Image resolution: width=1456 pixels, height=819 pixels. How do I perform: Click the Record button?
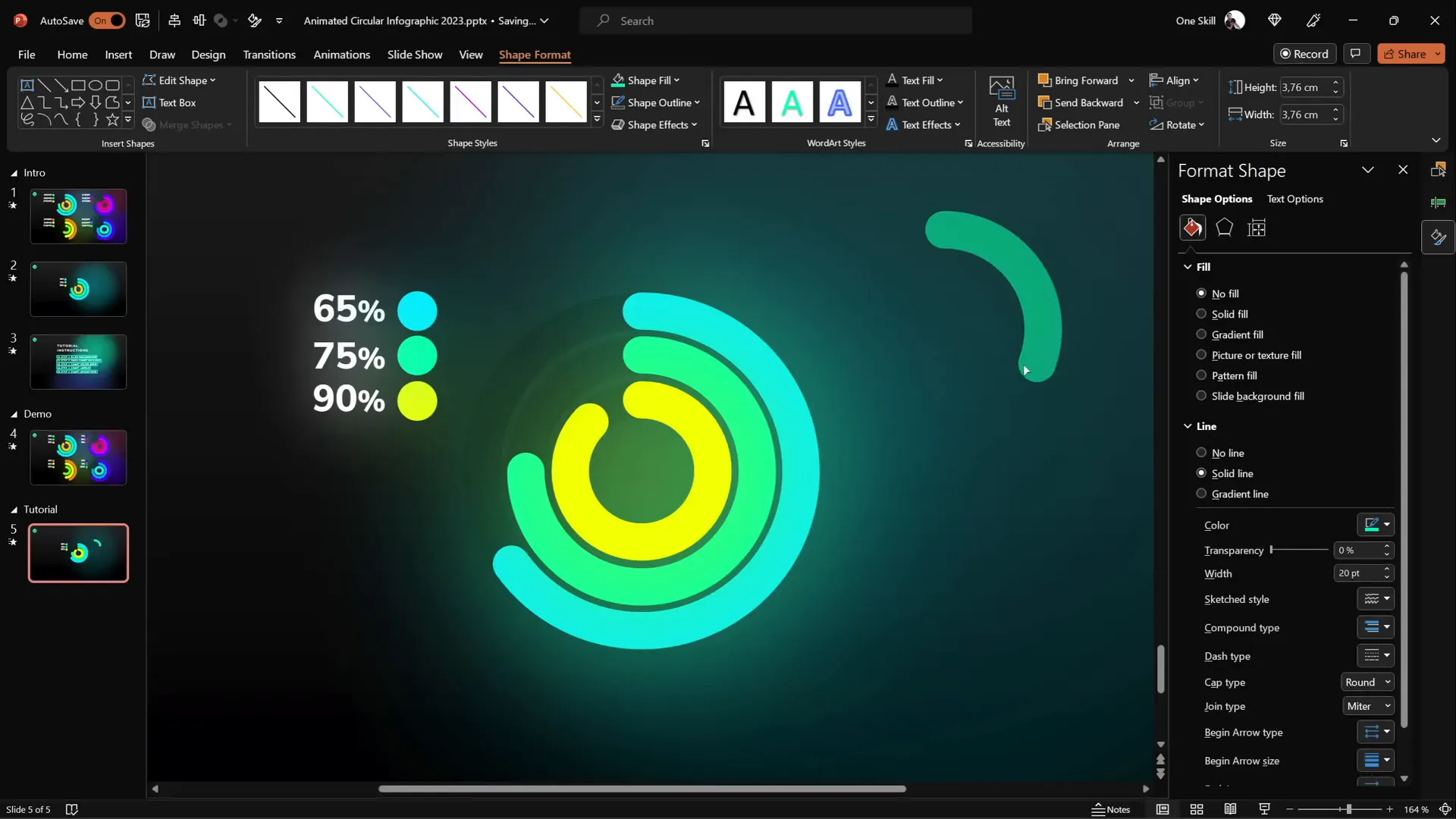pyautogui.click(x=1305, y=53)
